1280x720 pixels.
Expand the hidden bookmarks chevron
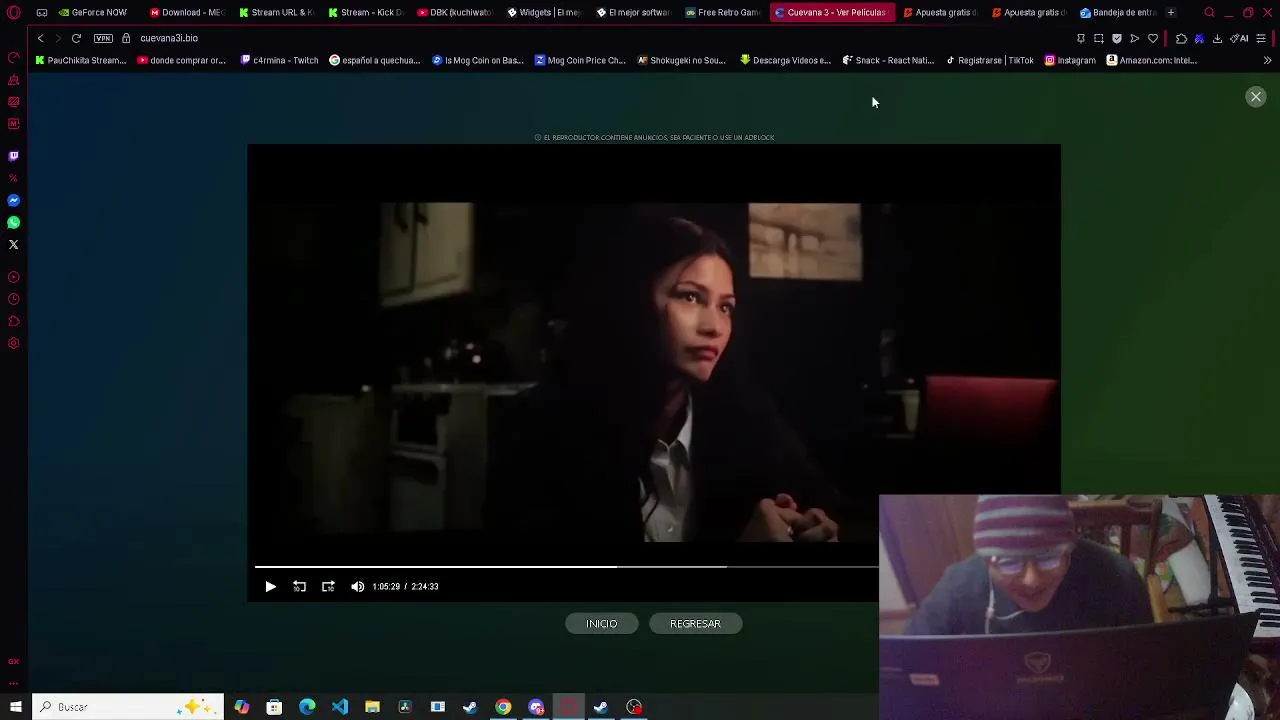[x=1267, y=60]
